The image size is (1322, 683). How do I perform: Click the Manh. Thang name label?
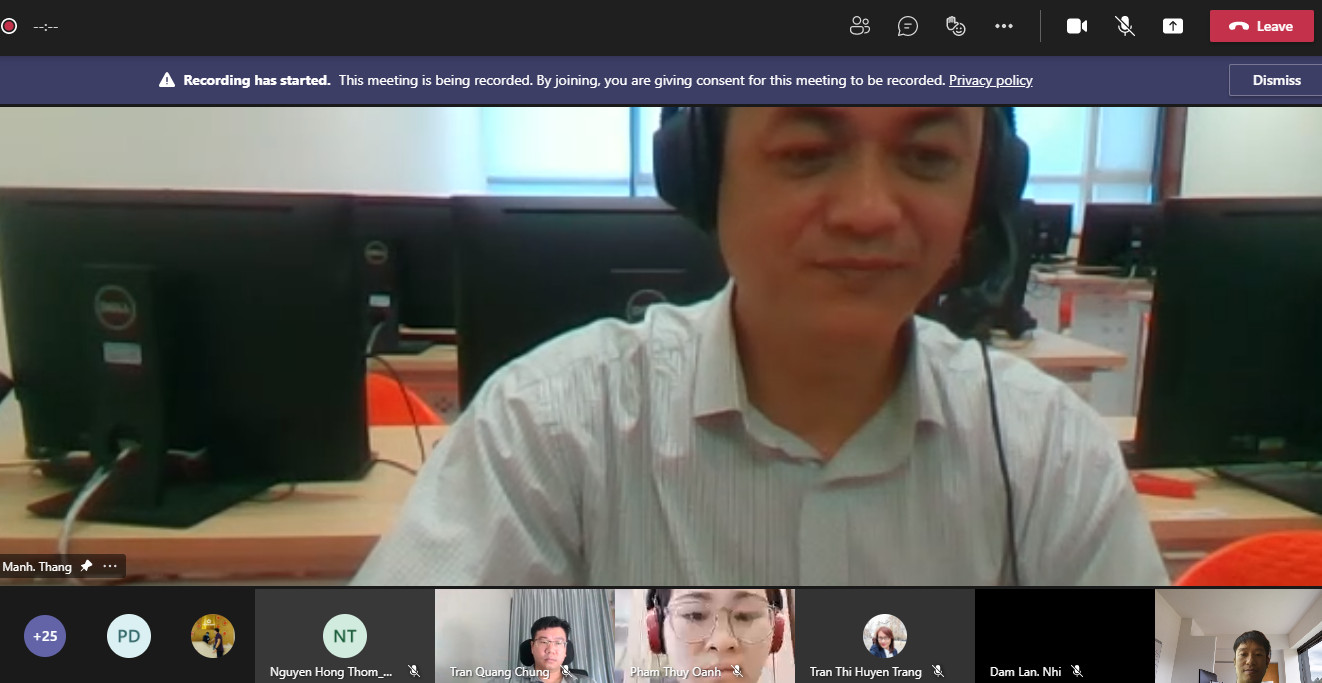tap(37, 566)
